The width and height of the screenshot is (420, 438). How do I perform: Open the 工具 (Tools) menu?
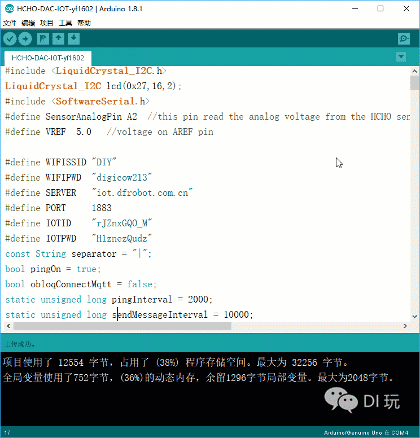[65, 23]
